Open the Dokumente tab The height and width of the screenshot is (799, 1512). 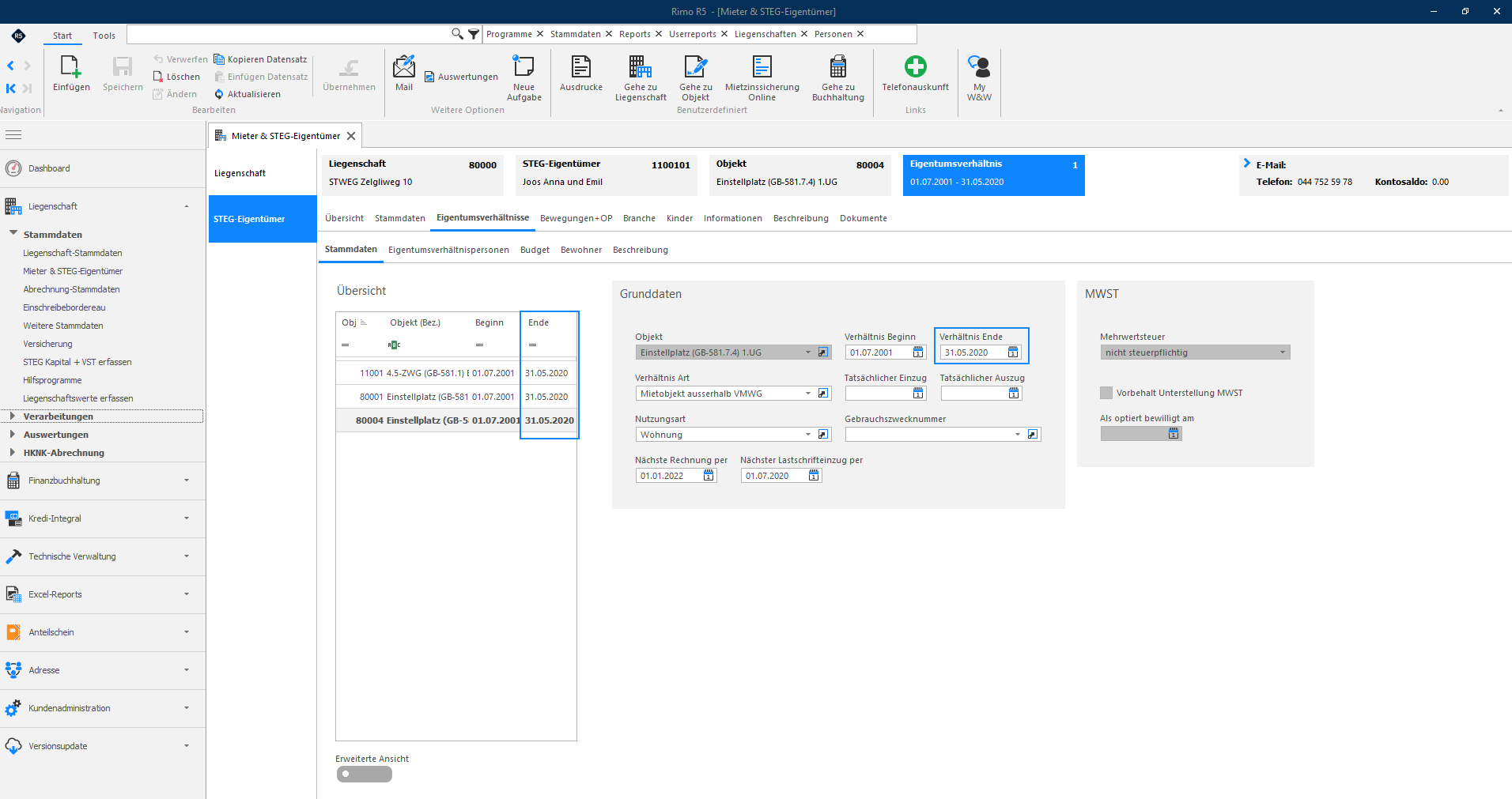point(863,218)
